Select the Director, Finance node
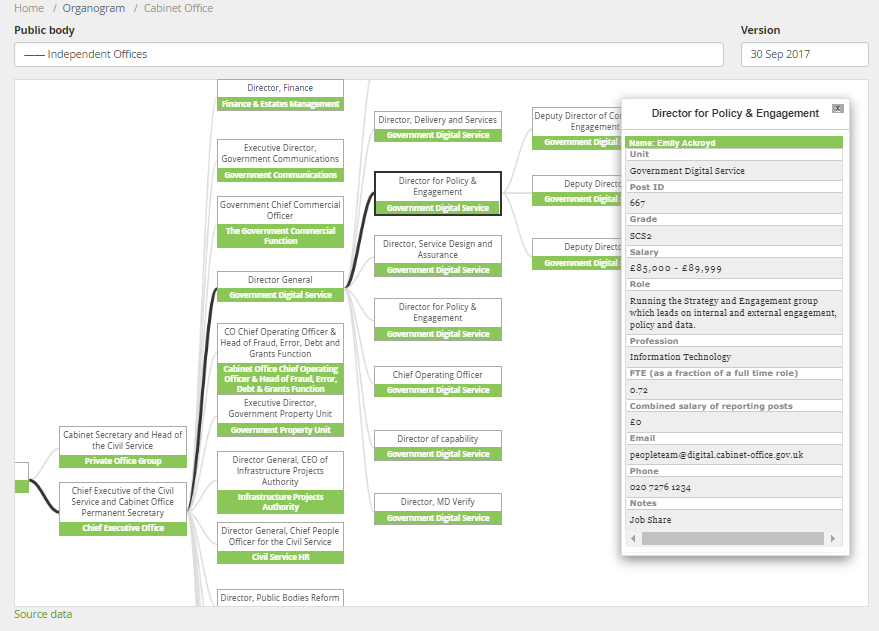 click(x=280, y=95)
